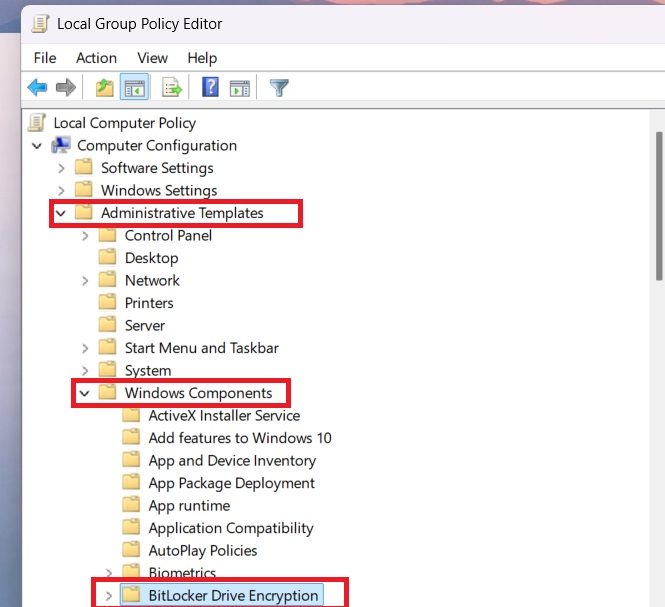Expand the Windows Settings node
Viewport: 665px width, 607px height.
[x=61, y=191]
